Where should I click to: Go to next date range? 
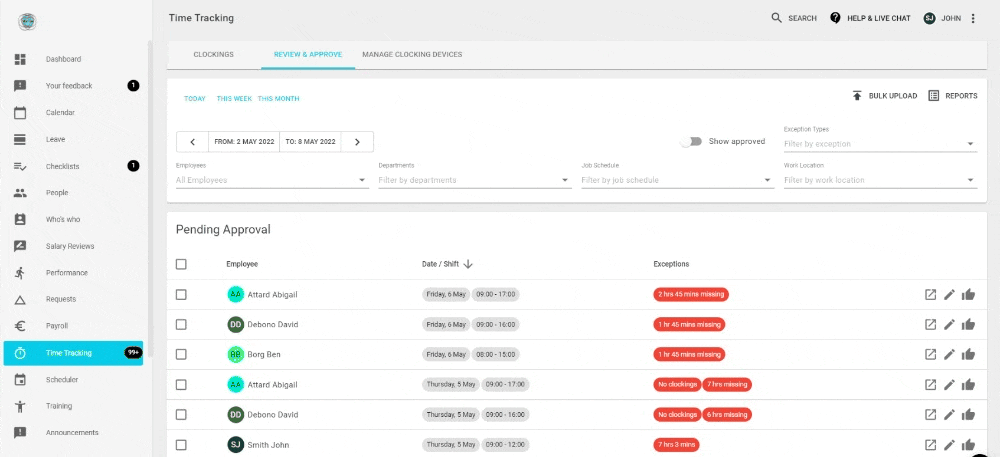pyautogui.click(x=357, y=141)
